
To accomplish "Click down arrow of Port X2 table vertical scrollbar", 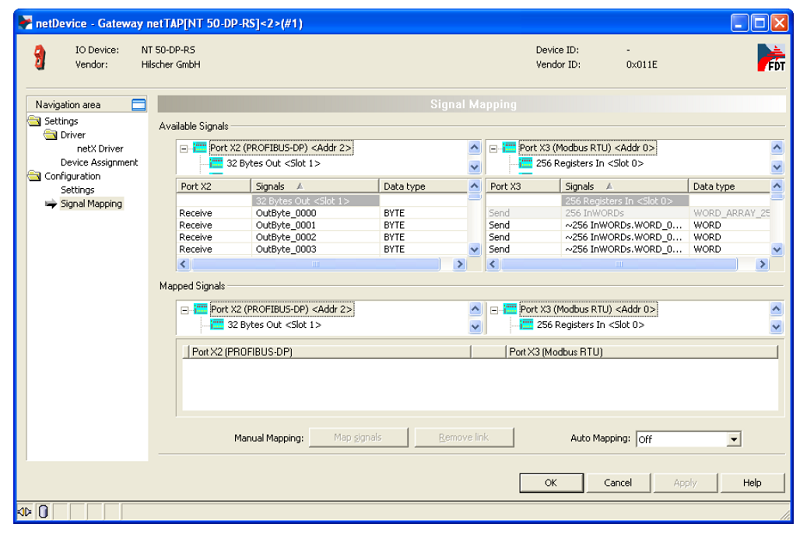I will 474,249.
